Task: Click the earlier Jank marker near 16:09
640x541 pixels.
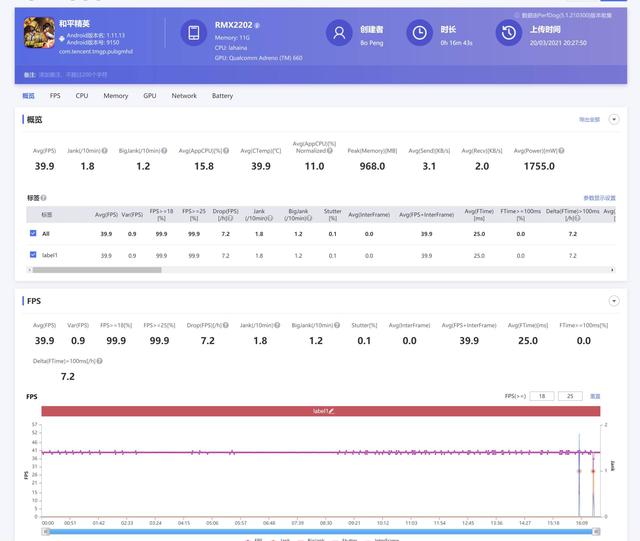Action: coord(579,471)
